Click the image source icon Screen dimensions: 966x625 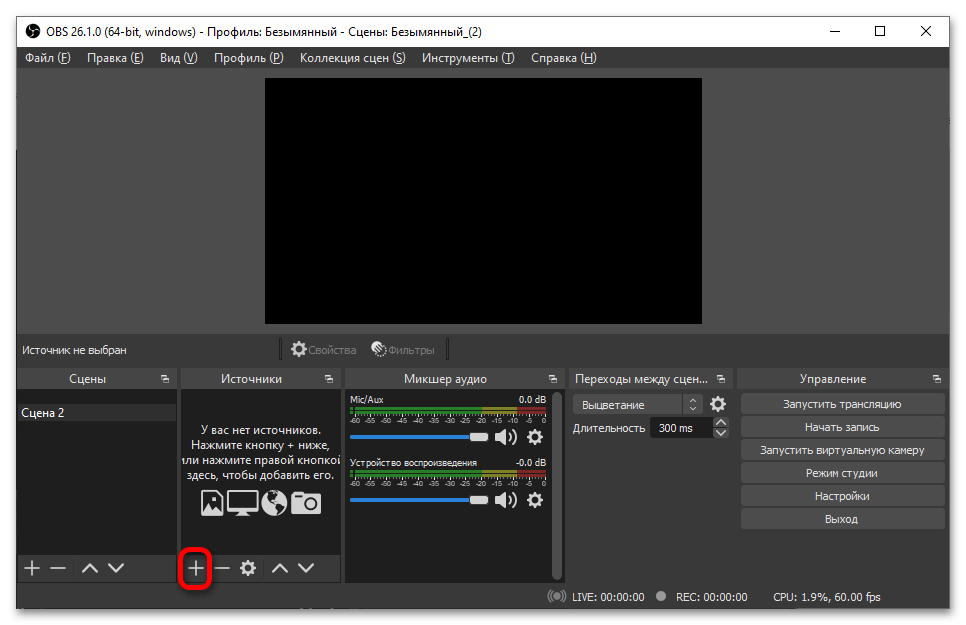212,503
